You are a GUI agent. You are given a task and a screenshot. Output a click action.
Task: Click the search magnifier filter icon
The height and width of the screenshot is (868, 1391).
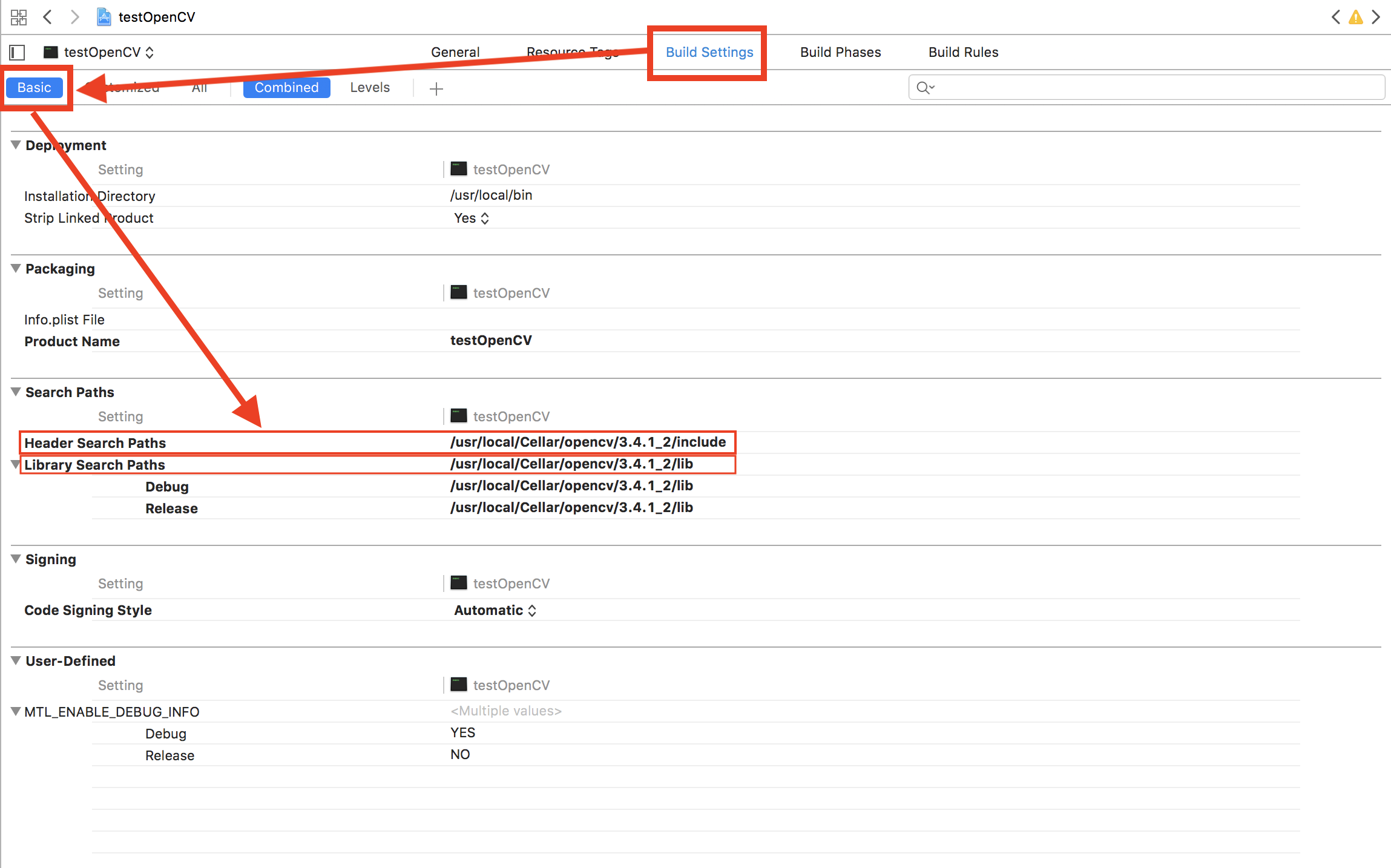coord(924,88)
